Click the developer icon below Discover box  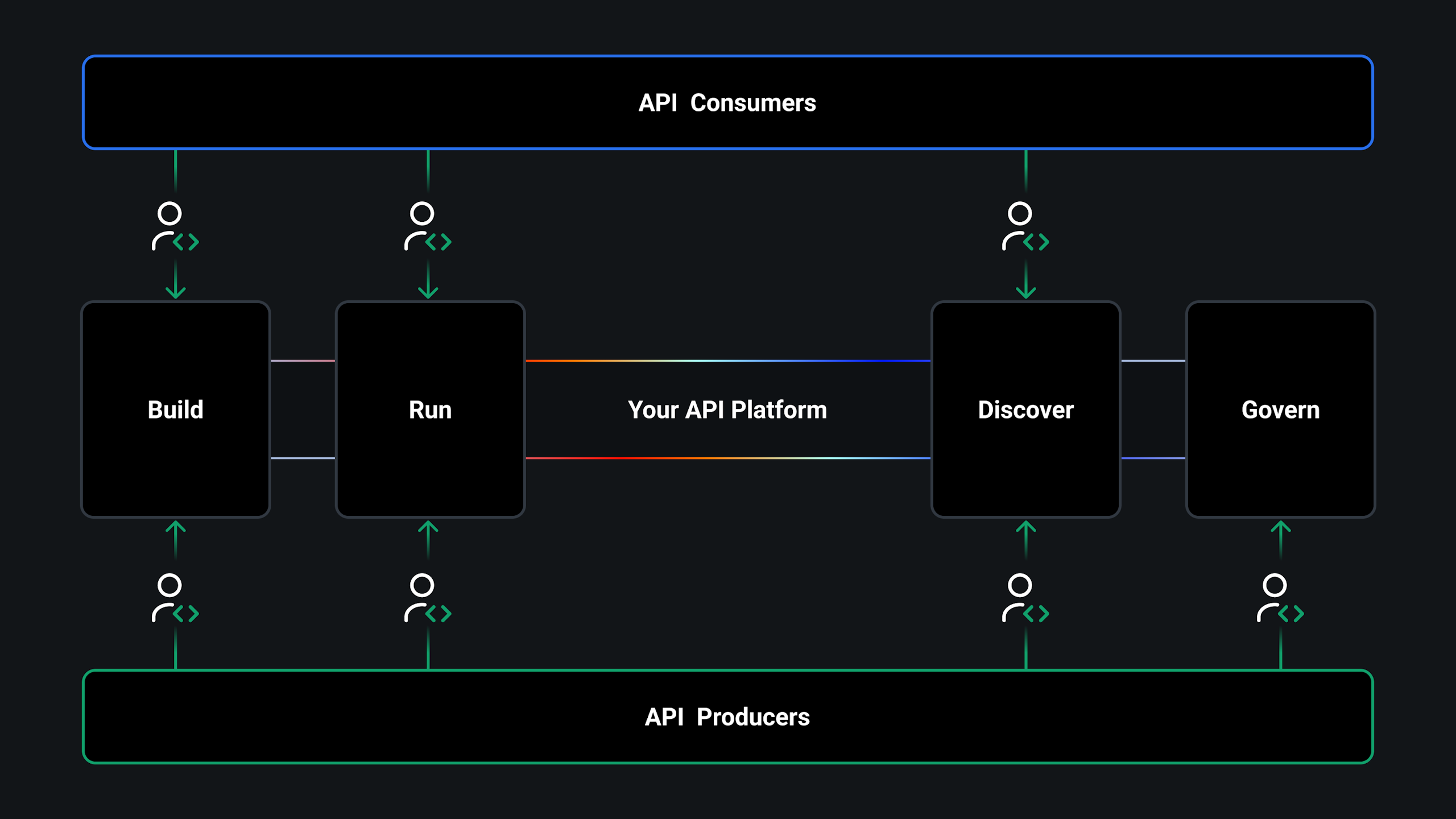pos(1025,598)
